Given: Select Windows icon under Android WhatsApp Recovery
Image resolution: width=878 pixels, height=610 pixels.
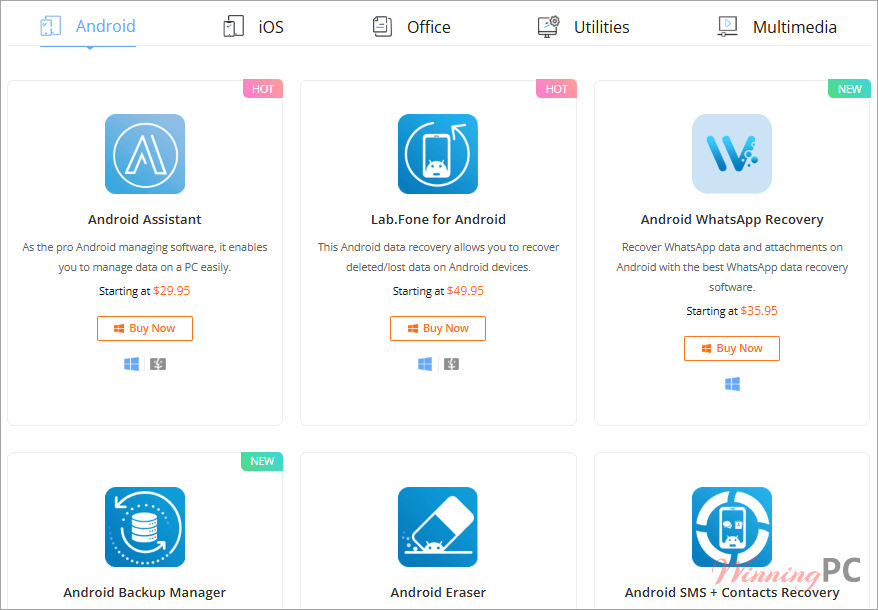Looking at the screenshot, I should coord(732,384).
